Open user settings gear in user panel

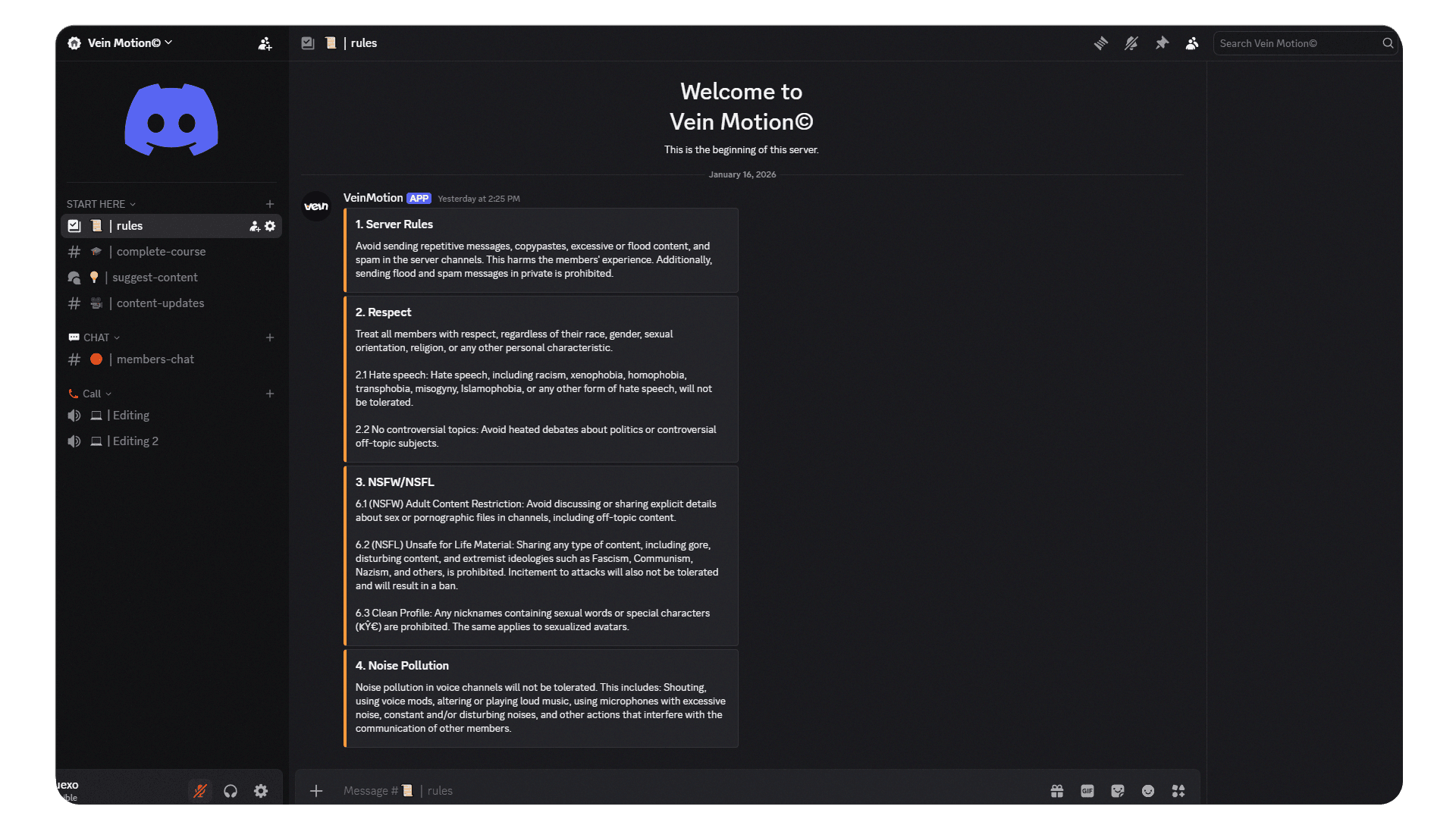261,791
